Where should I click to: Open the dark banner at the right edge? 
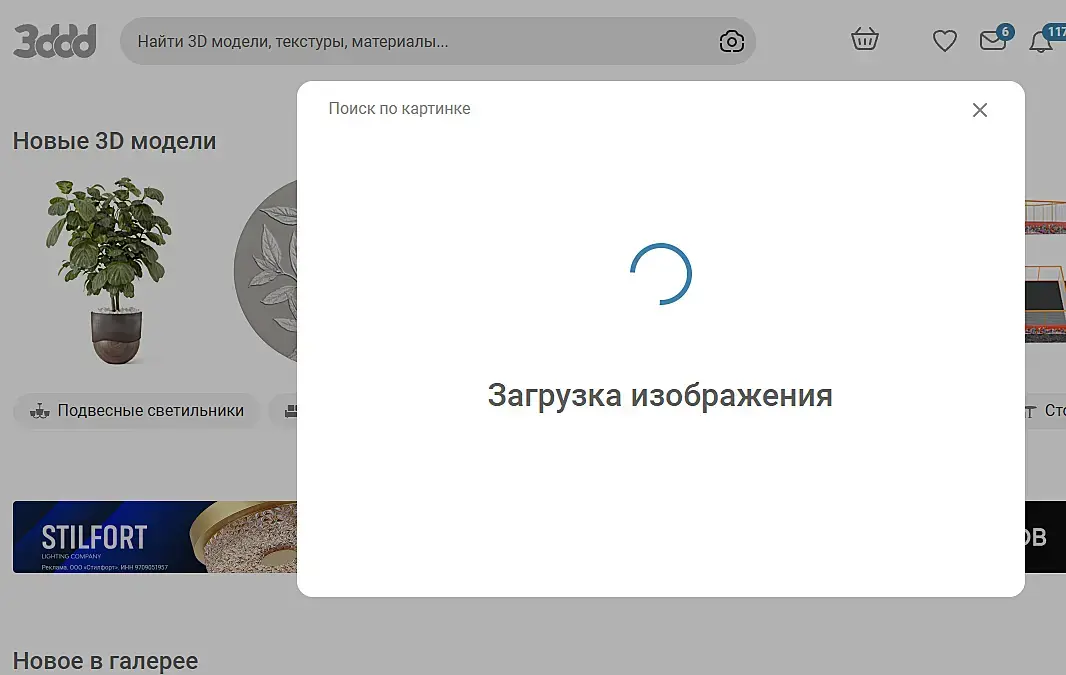tap(1045, 537)
